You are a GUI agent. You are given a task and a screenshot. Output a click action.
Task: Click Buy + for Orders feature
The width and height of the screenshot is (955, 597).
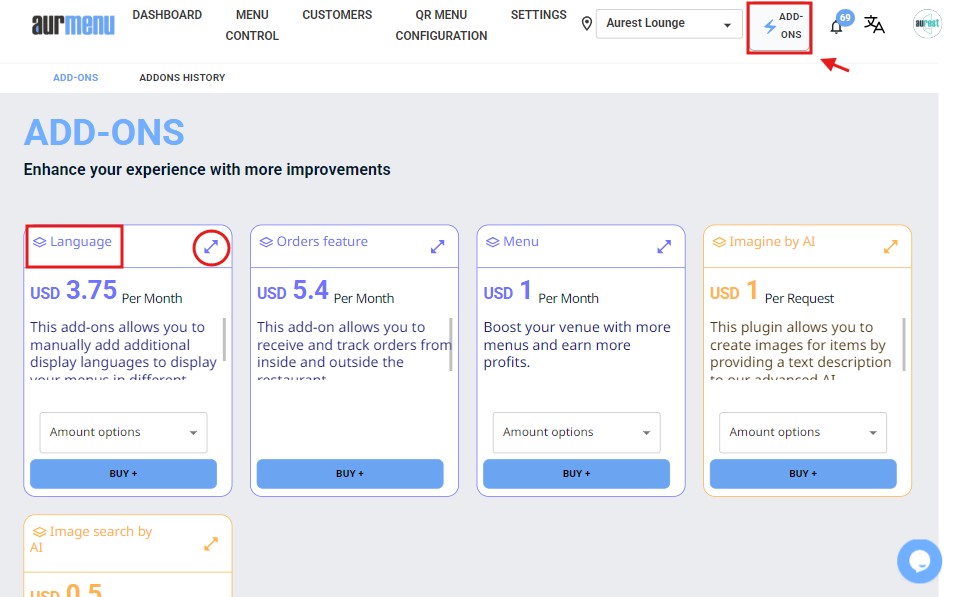point(349,474)
